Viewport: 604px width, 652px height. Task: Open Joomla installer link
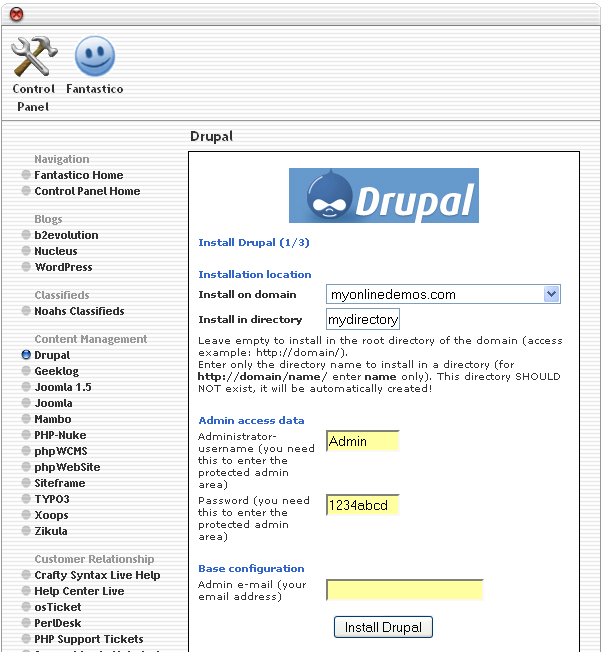[x=53, y=403]
